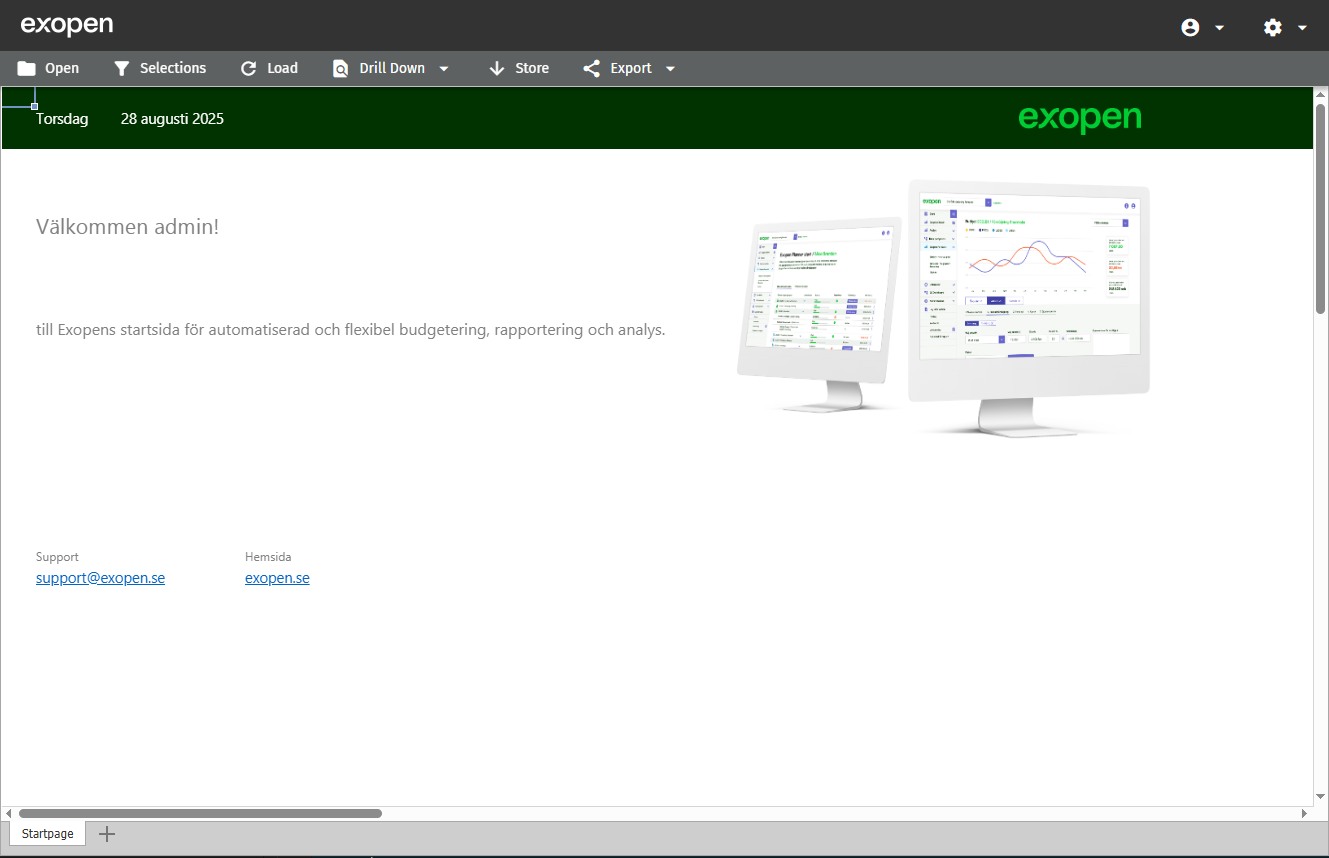Click the Open folder icon
1329x858 pixels.
[27, 68]
